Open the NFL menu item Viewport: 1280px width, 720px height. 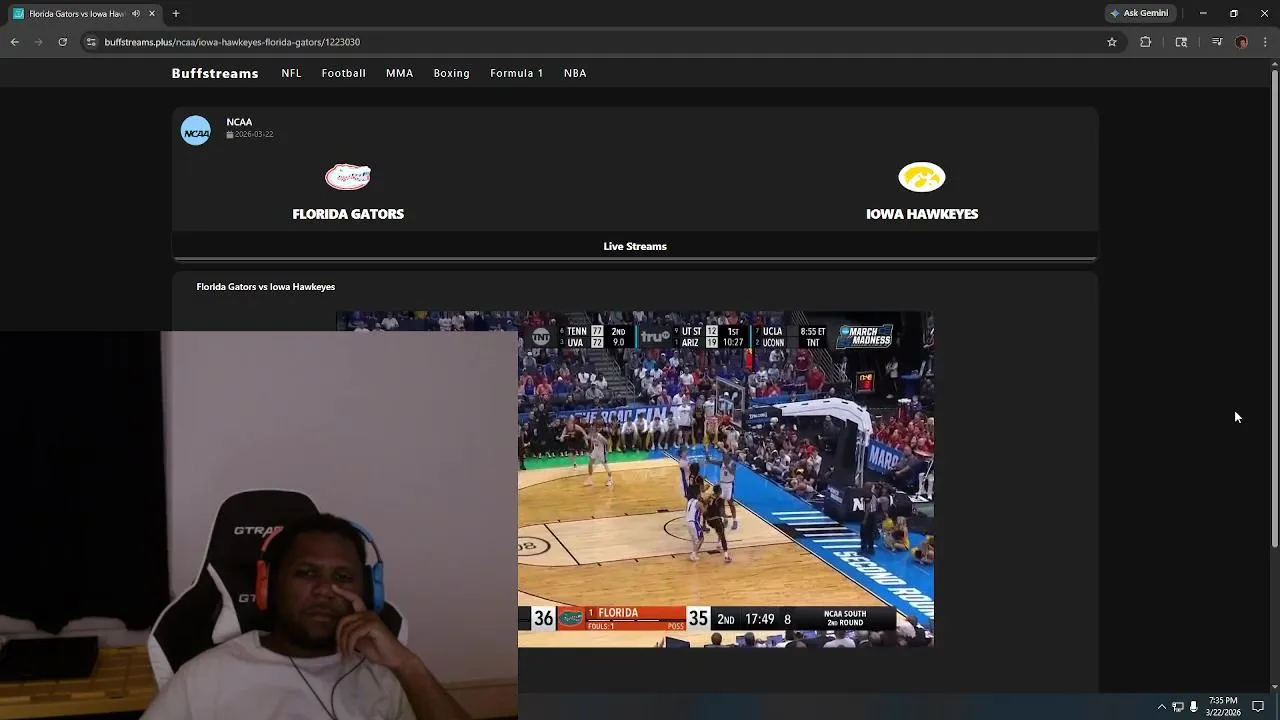pos(291,73)
